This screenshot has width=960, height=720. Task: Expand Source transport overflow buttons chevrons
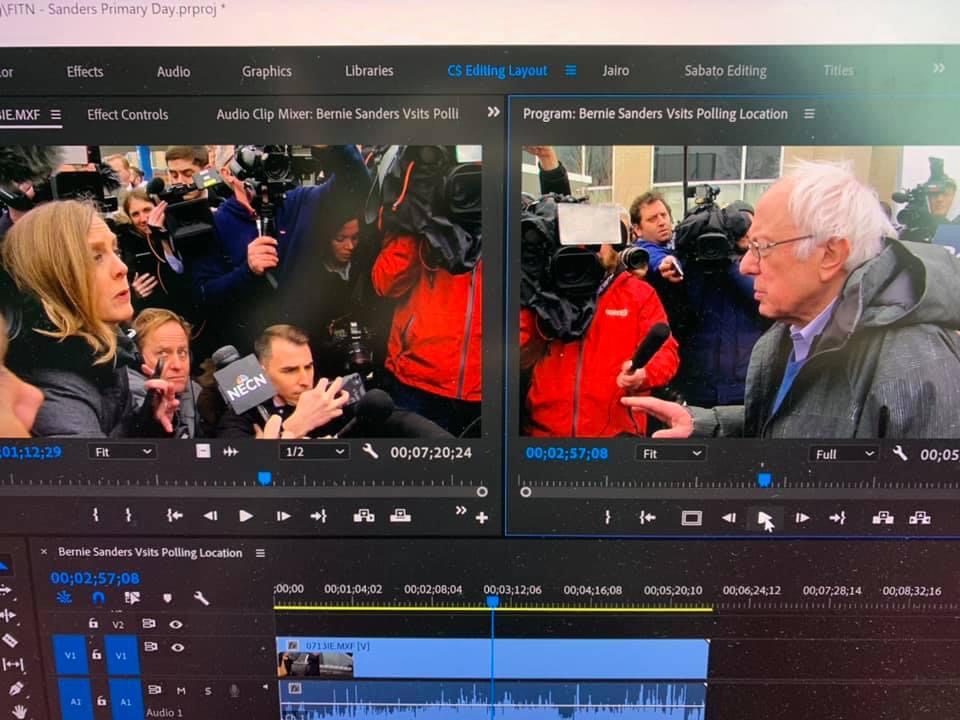coord(461,510)
